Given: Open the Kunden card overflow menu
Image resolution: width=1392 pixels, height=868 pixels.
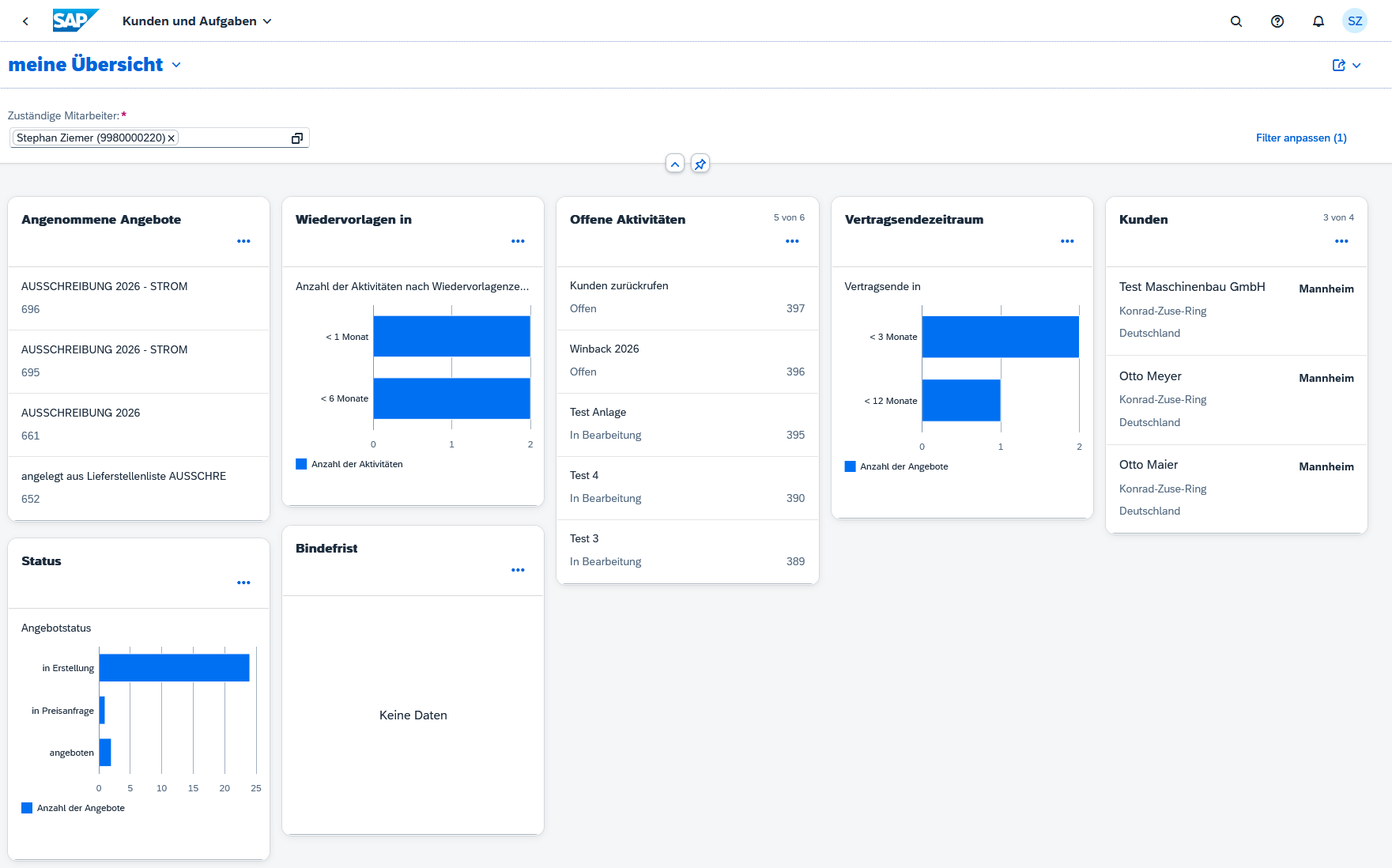Looking at the screenshot, I should pos(1341,241).
